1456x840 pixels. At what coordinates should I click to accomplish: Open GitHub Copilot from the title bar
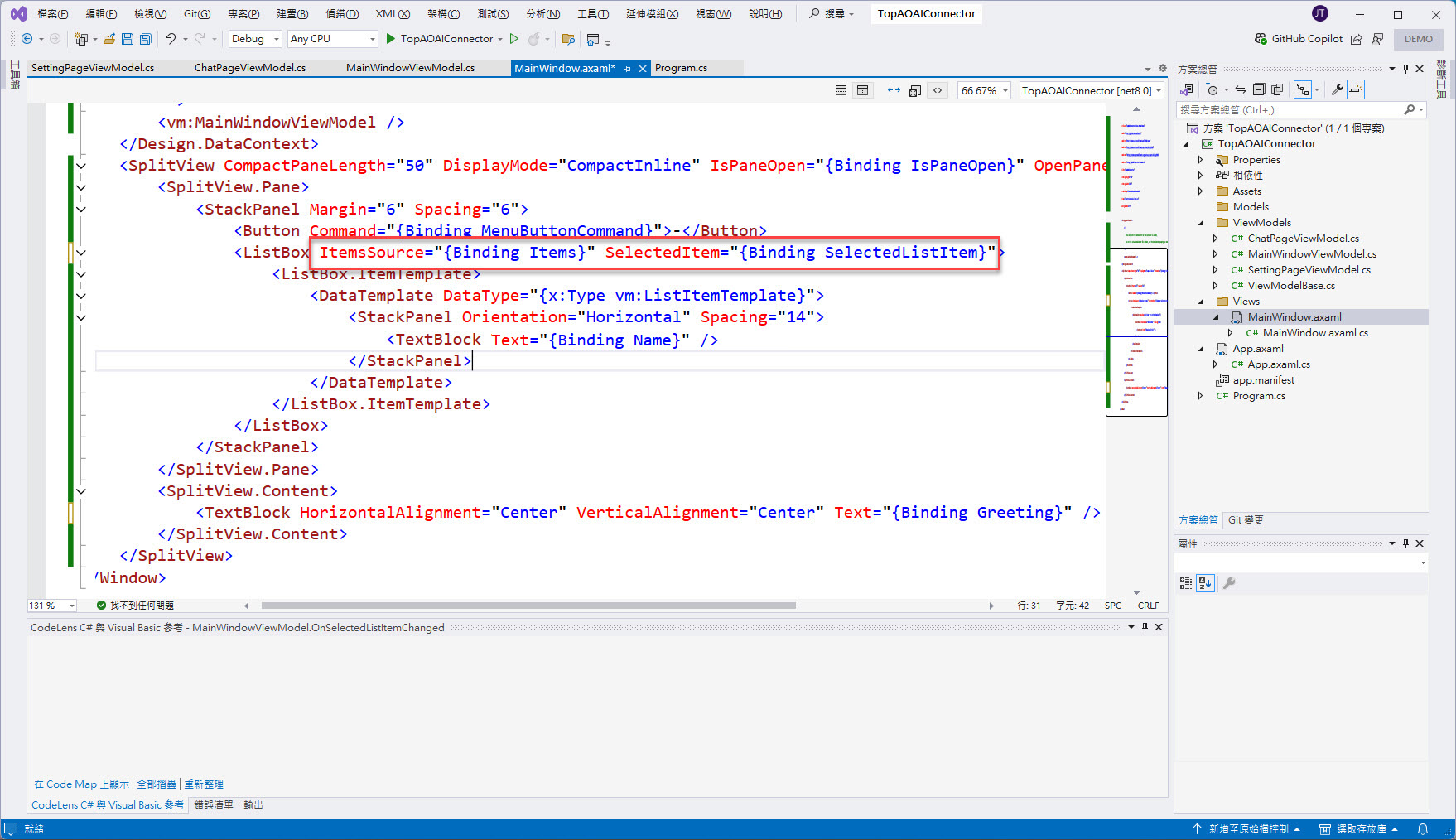1299,39
